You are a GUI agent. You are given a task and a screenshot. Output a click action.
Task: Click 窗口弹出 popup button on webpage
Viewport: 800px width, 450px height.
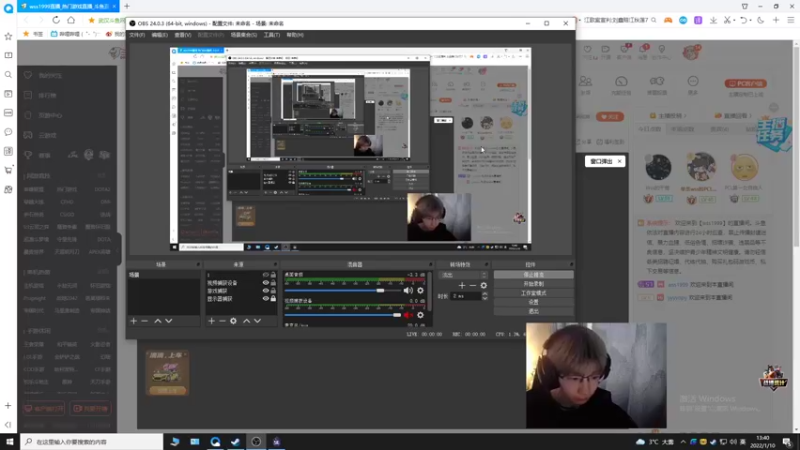pos(601,161)
